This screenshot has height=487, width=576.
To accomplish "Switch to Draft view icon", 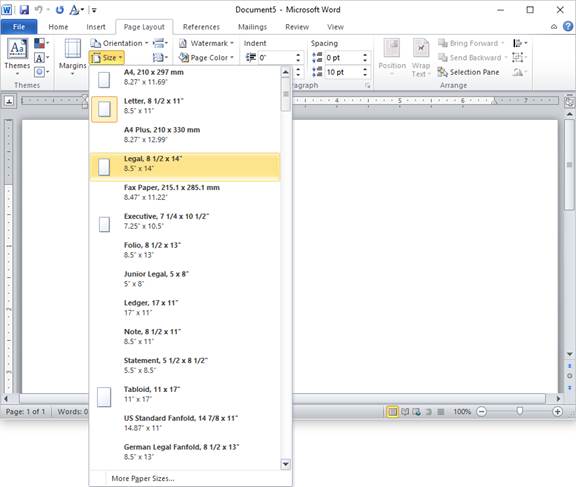I will (440, 412).
